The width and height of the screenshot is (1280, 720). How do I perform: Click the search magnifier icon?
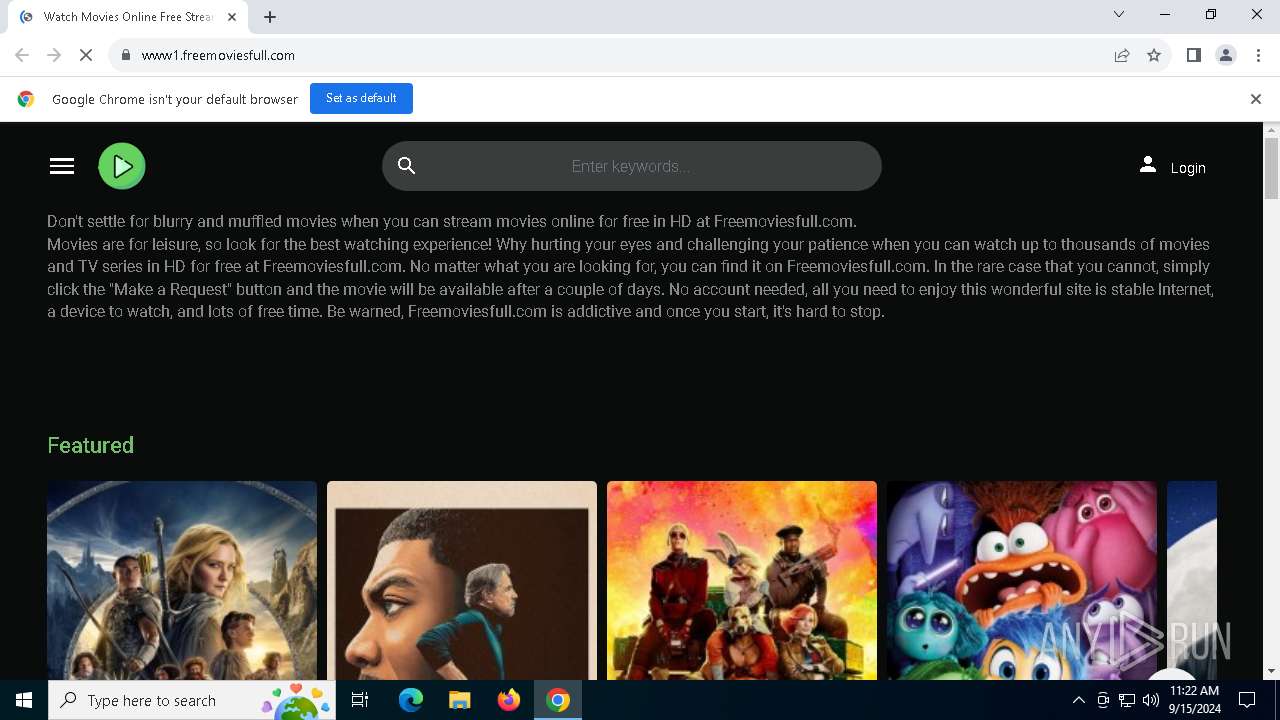[x=406, y=166]
